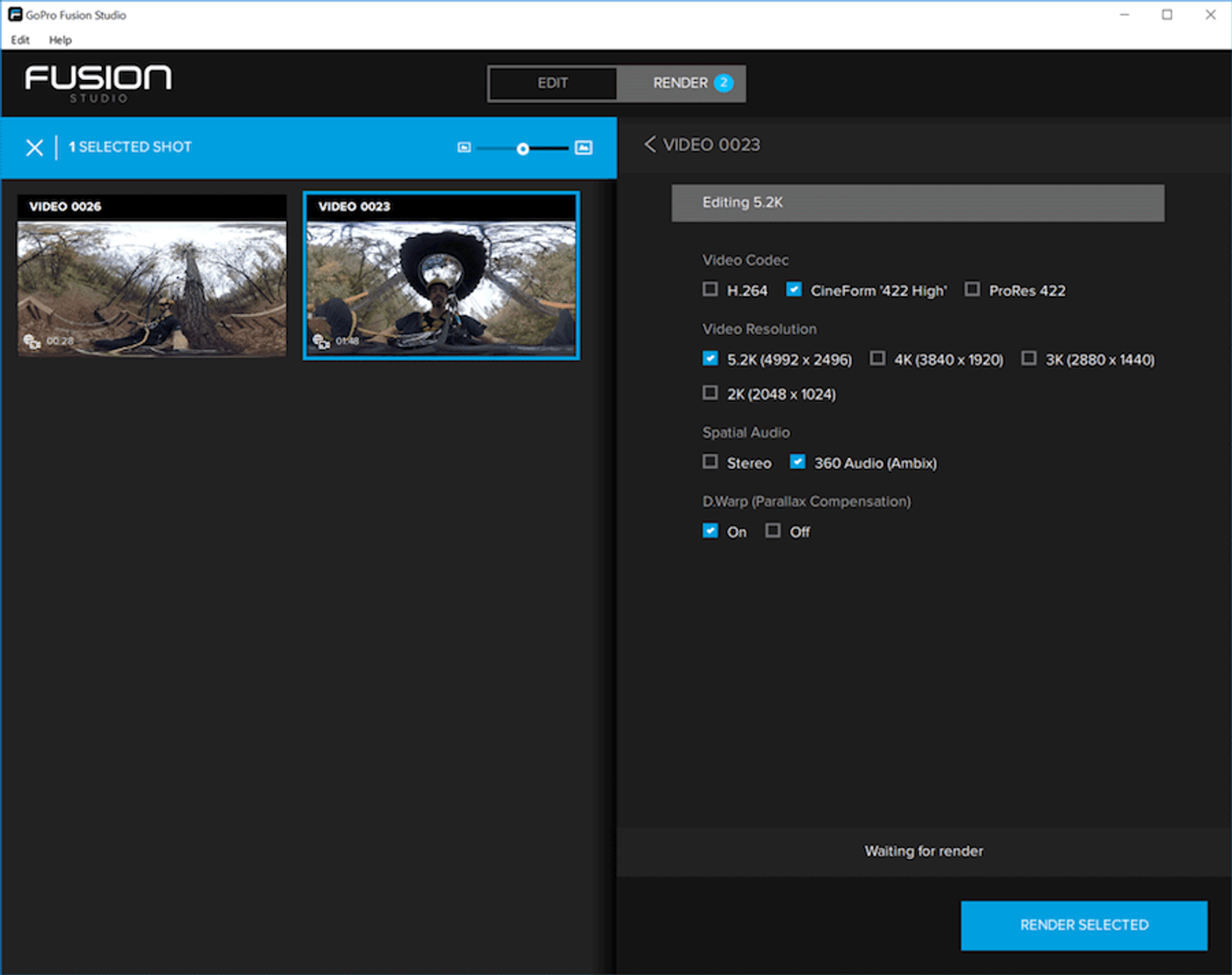Click the GoPro Fusion Studio app icon
The height and width of the screenshot is (975, 1232).
click(15, 15)
